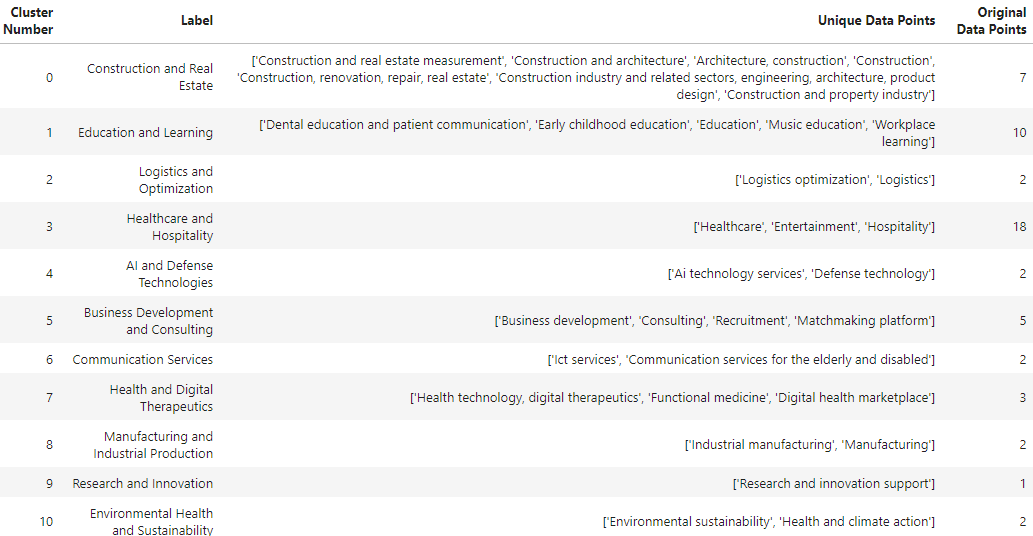Select the 'Research and innovation support' data cell
Viewport: 1033px width, 536px height.
click(x=833, y=484)
